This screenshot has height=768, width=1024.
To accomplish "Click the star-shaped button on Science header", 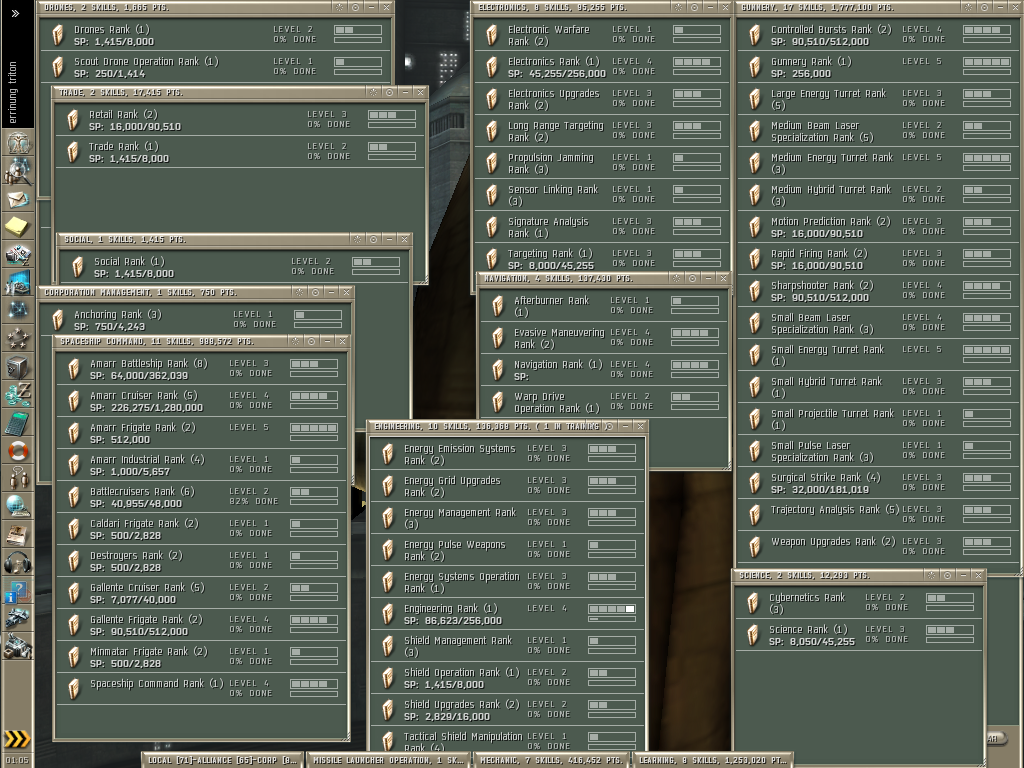I will (931, 575).
